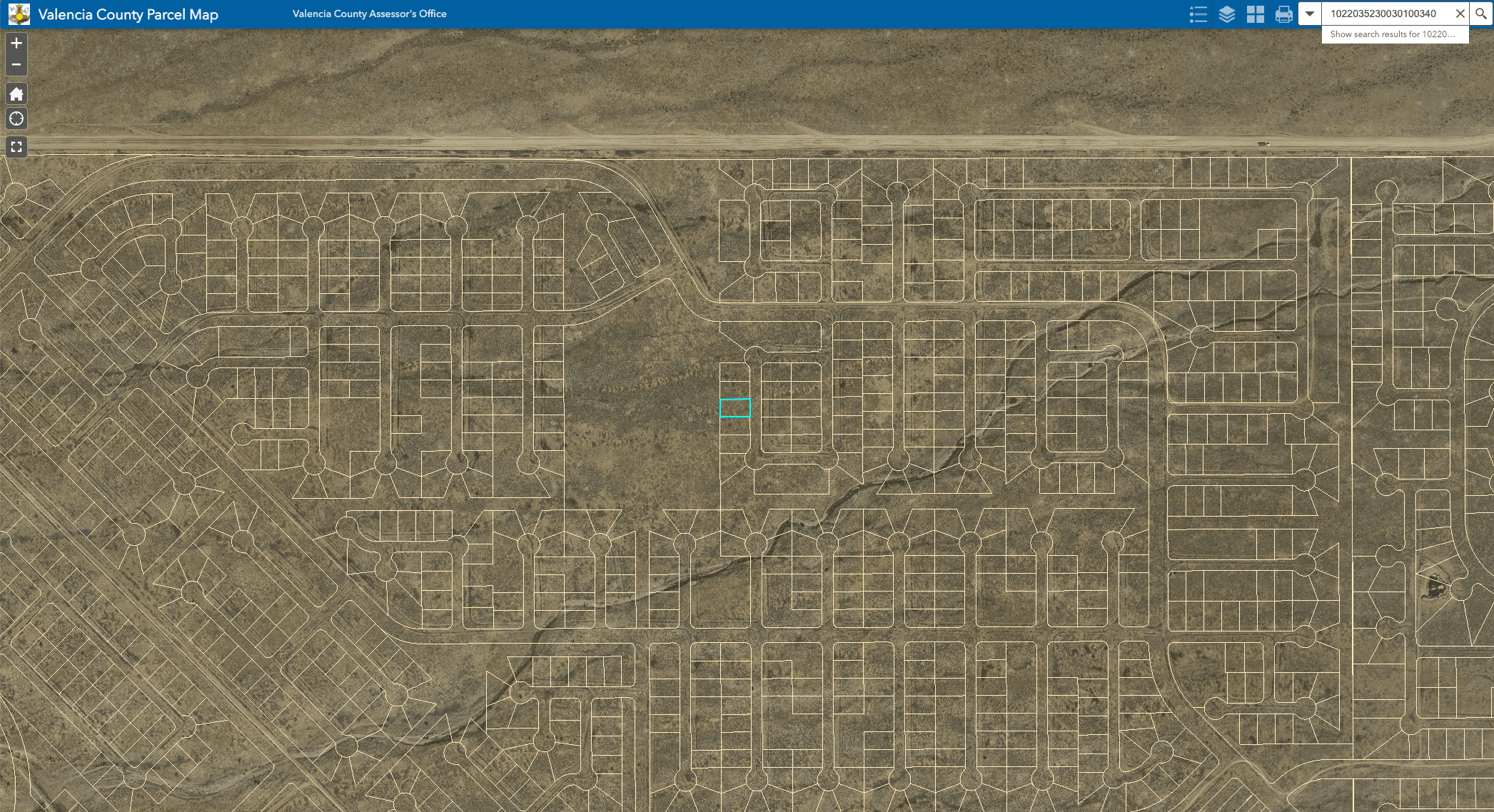The image size is (1494, 812).
Task: Expand the search source dropdown
Action: click(x=1310, y=14)
